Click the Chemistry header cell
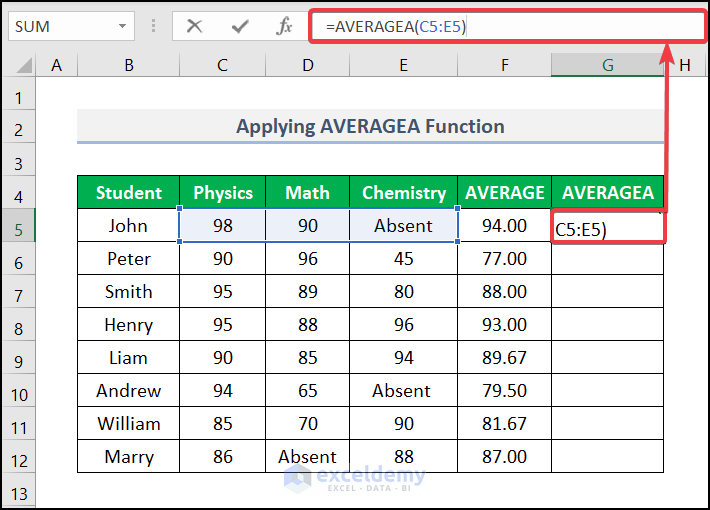 (x=403, y=192)
